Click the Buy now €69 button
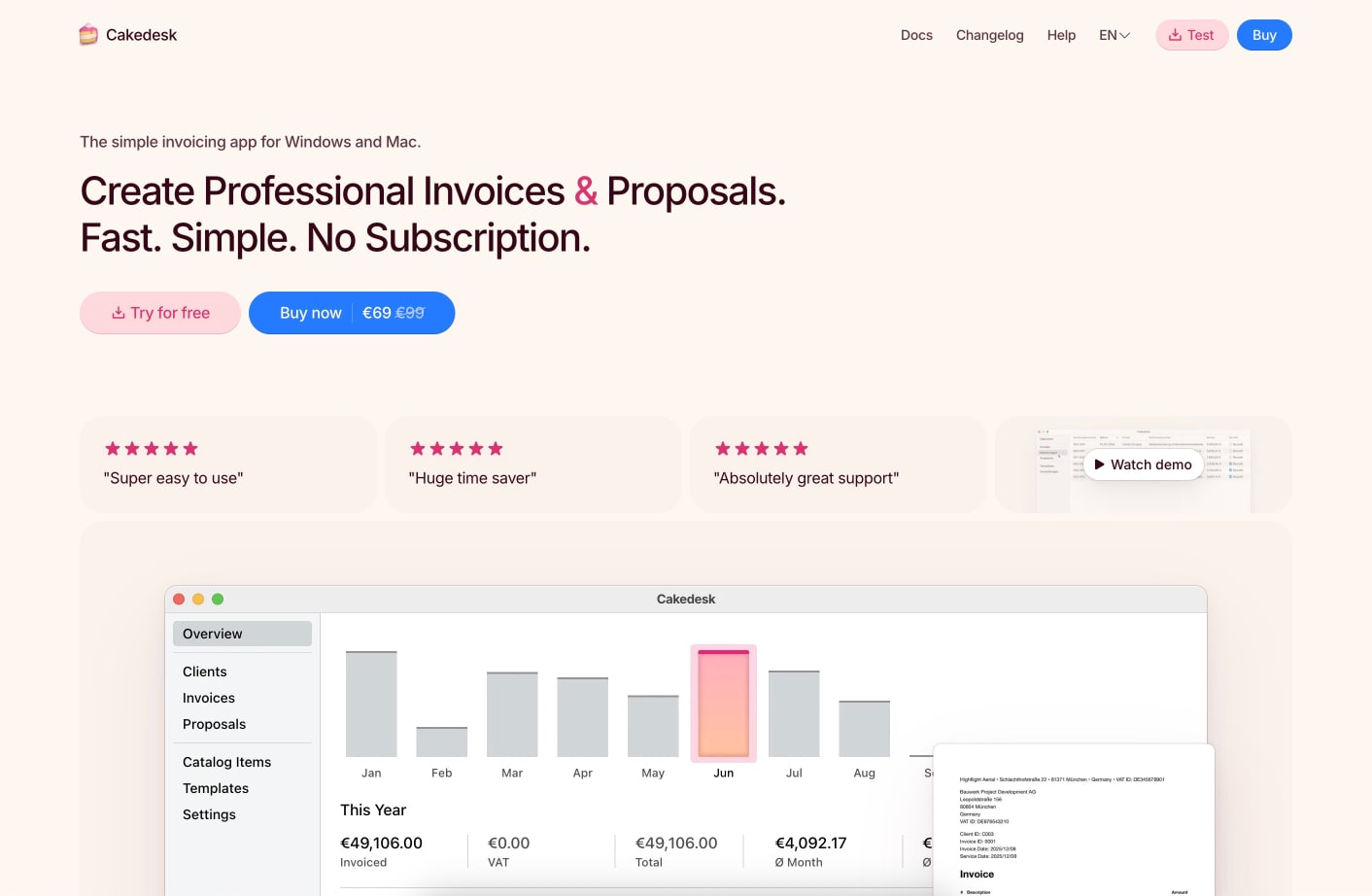 tap(352, 312)
